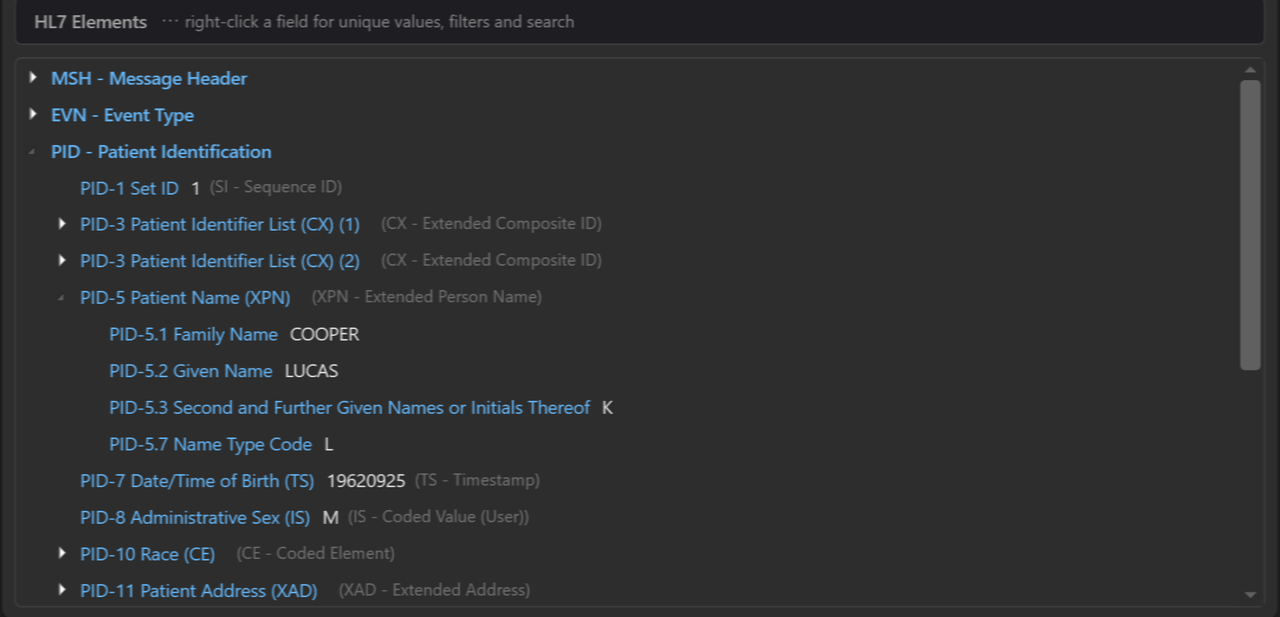The height and width of the screenshot is (617, 1280).
Task: Select the PID-1 Set ID field
Action: coord(129,188)
